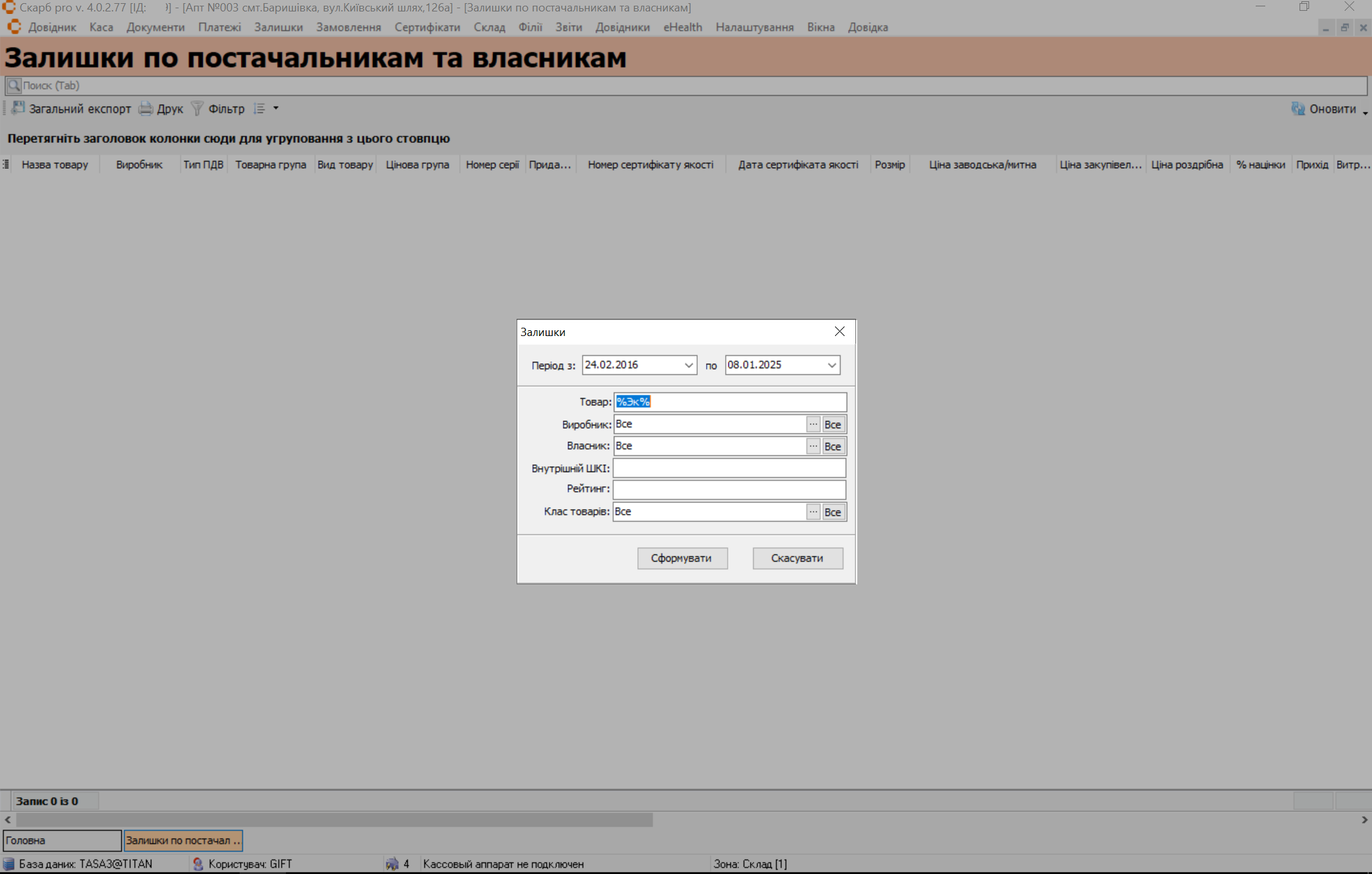Expand the dropdown arrow beside list icon
Image resolution: width=1372 pixels, height=874 pixels.
click(276, 109)
